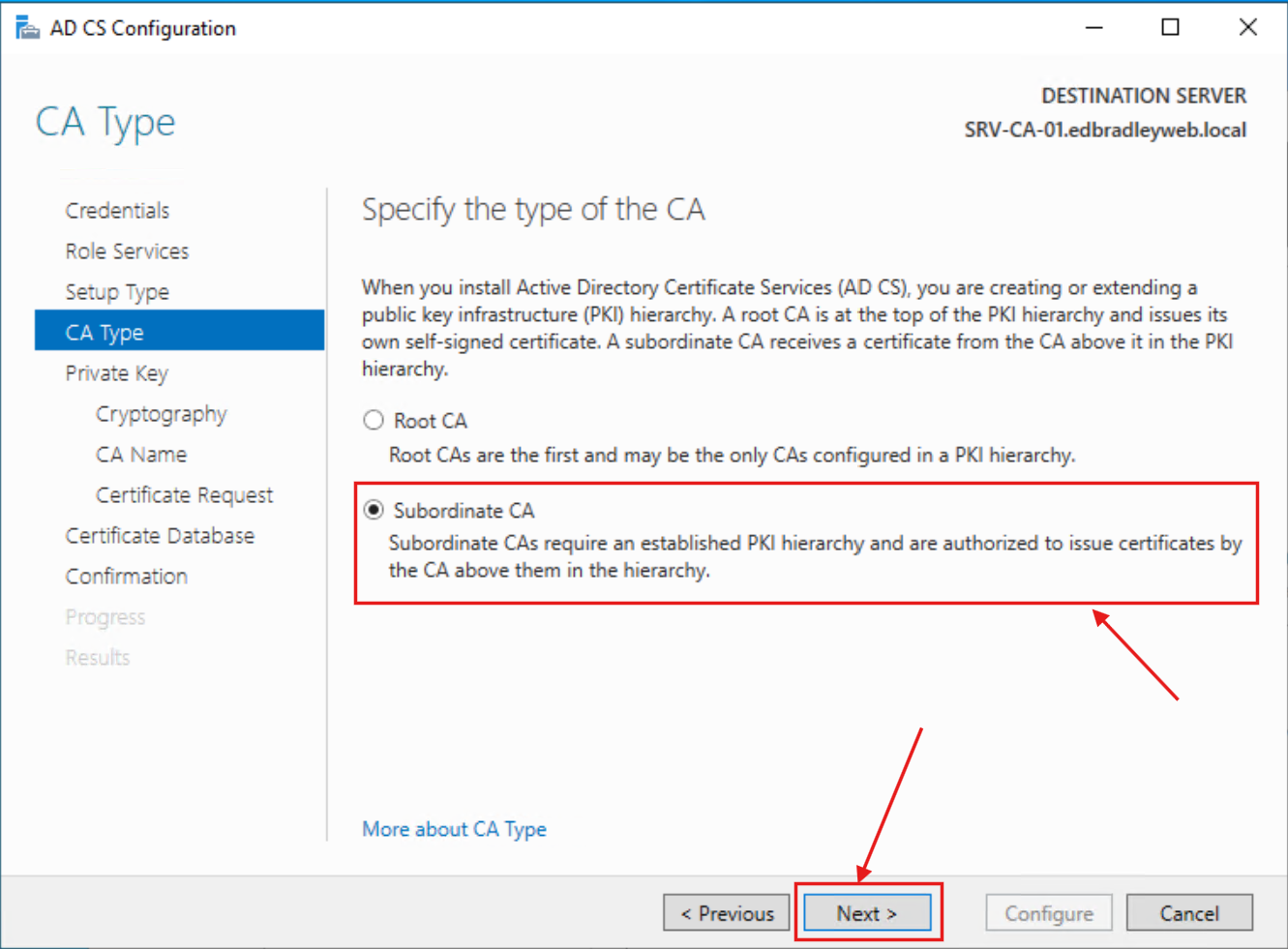Viewport: 1288px width, 949px height.
Task: Open the Credentials step in the sidebar
Action: [x=117, y=210]
